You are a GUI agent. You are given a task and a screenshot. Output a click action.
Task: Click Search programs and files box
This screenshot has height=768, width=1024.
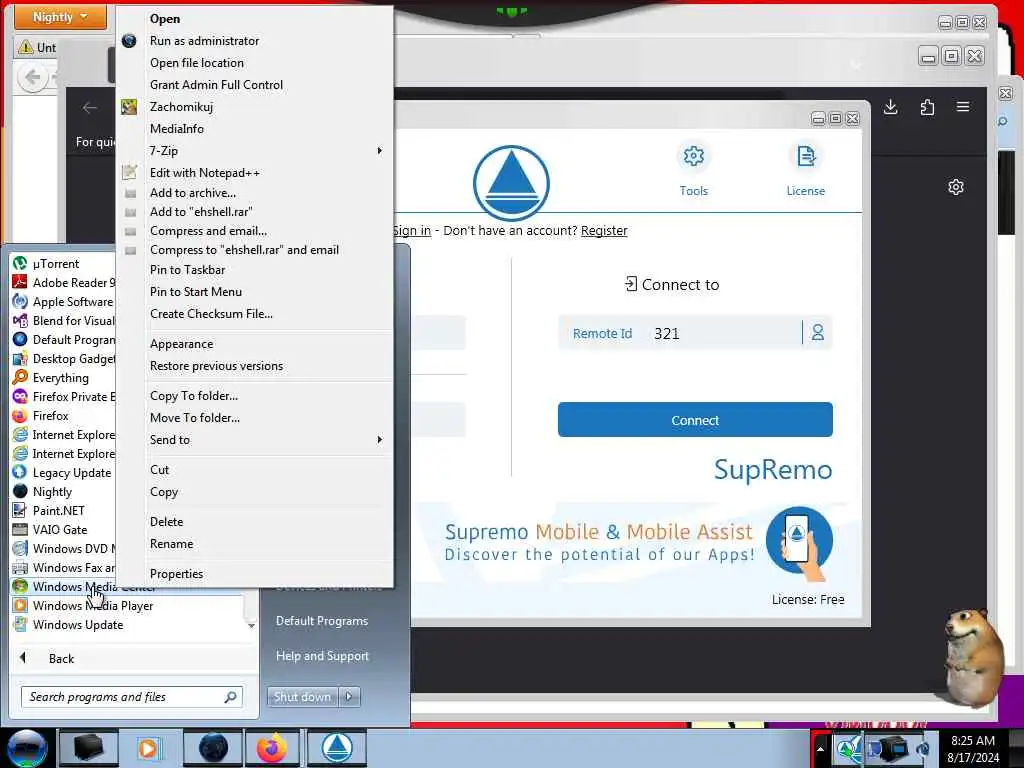click(132, 697)
